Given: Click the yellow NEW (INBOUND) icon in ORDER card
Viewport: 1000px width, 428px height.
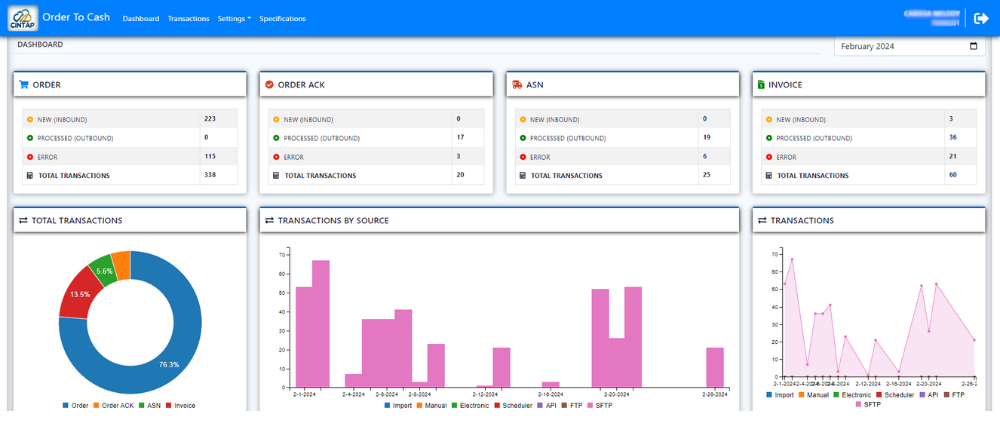Looking at the screenshot, I should point(30,119).
